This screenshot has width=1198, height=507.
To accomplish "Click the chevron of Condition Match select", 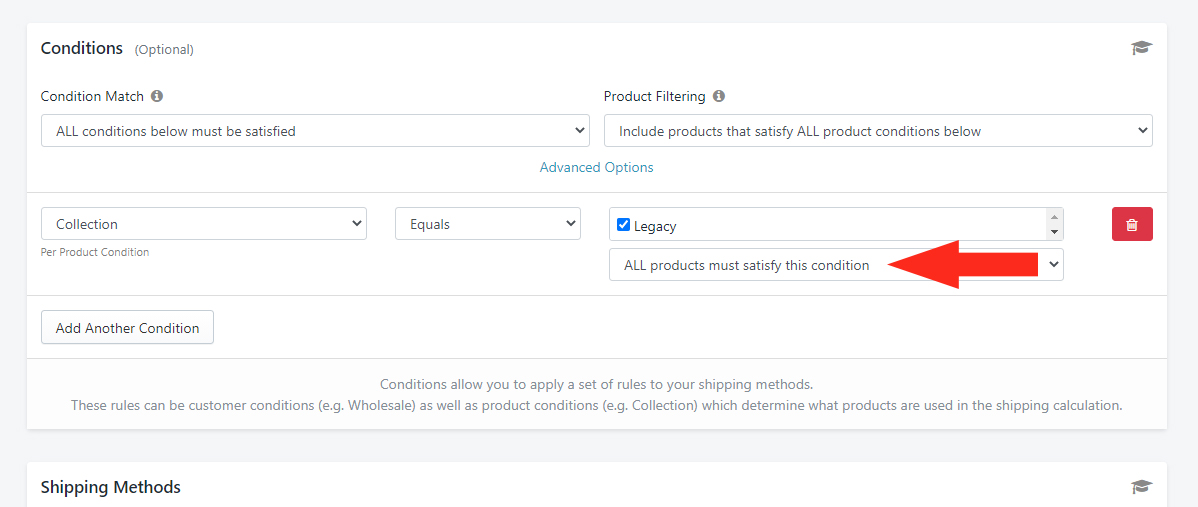I will pos(579,131).
